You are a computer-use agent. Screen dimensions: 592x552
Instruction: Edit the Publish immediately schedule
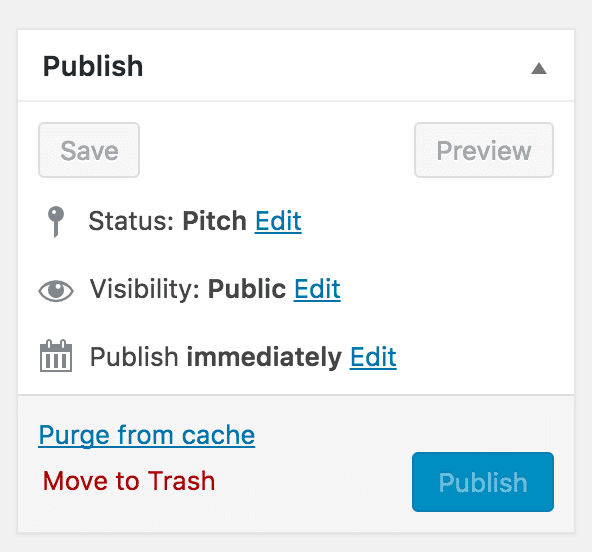pos(373,357)
